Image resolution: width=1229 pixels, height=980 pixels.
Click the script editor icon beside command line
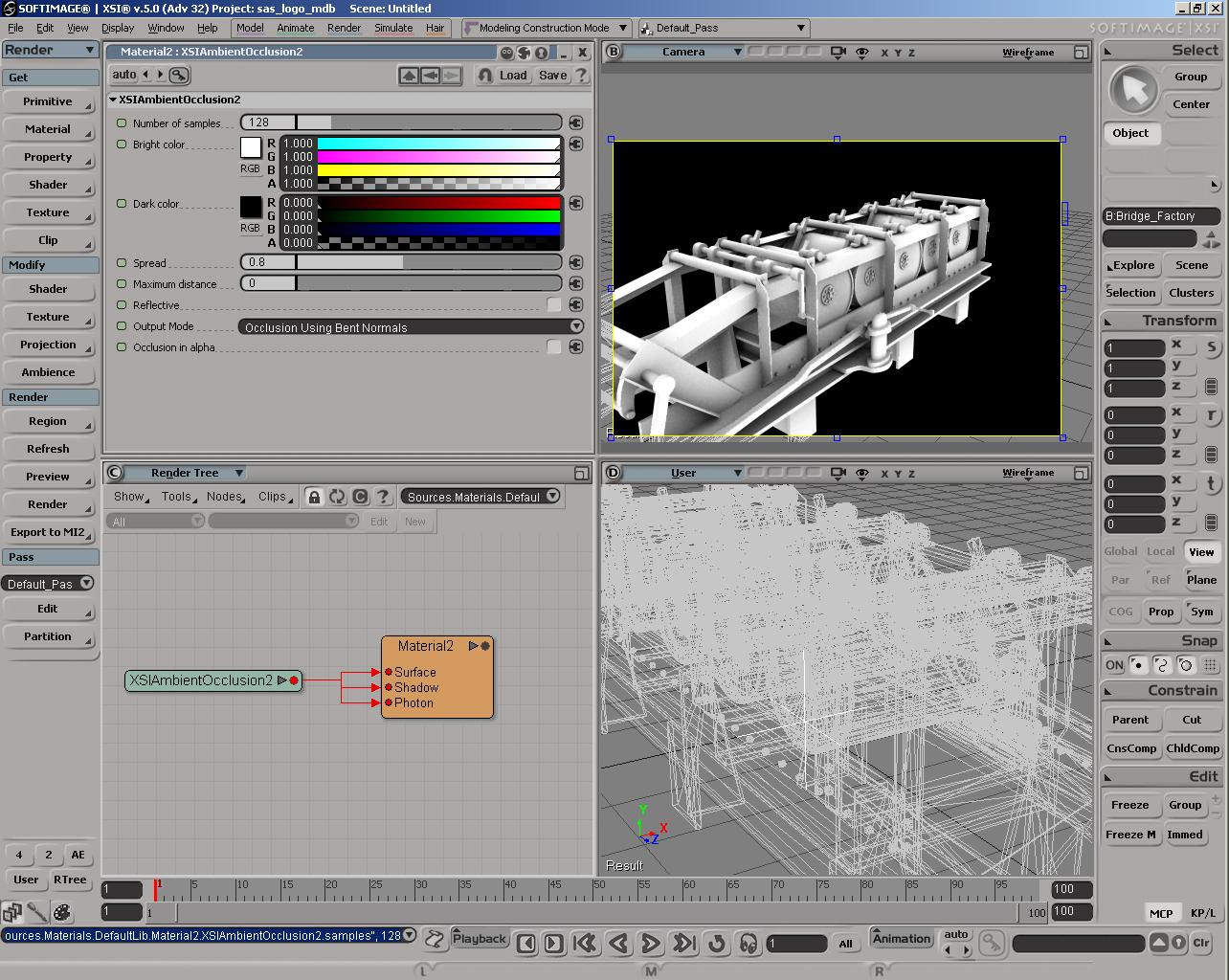click(x=435, y=939)
